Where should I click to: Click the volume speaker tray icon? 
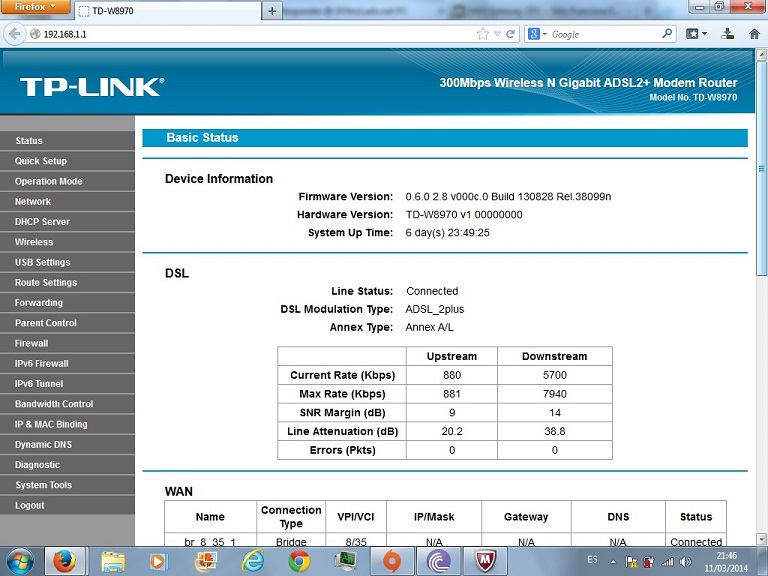pos(686,562)
